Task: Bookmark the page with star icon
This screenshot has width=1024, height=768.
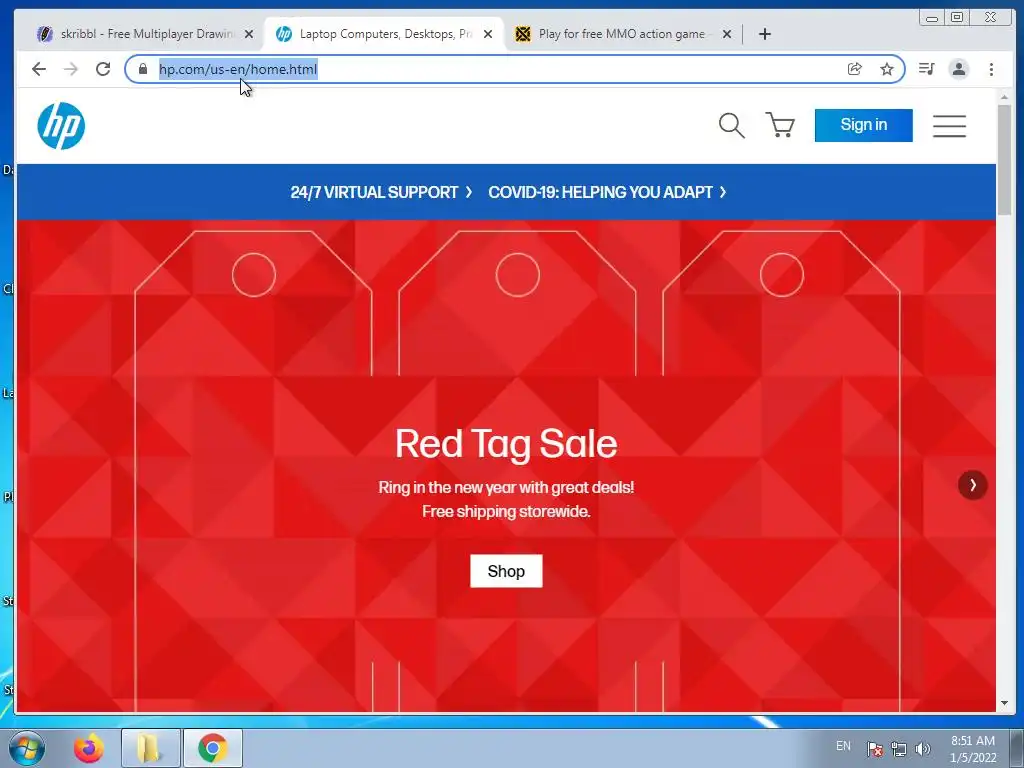Action: click(x=886, y=69)
